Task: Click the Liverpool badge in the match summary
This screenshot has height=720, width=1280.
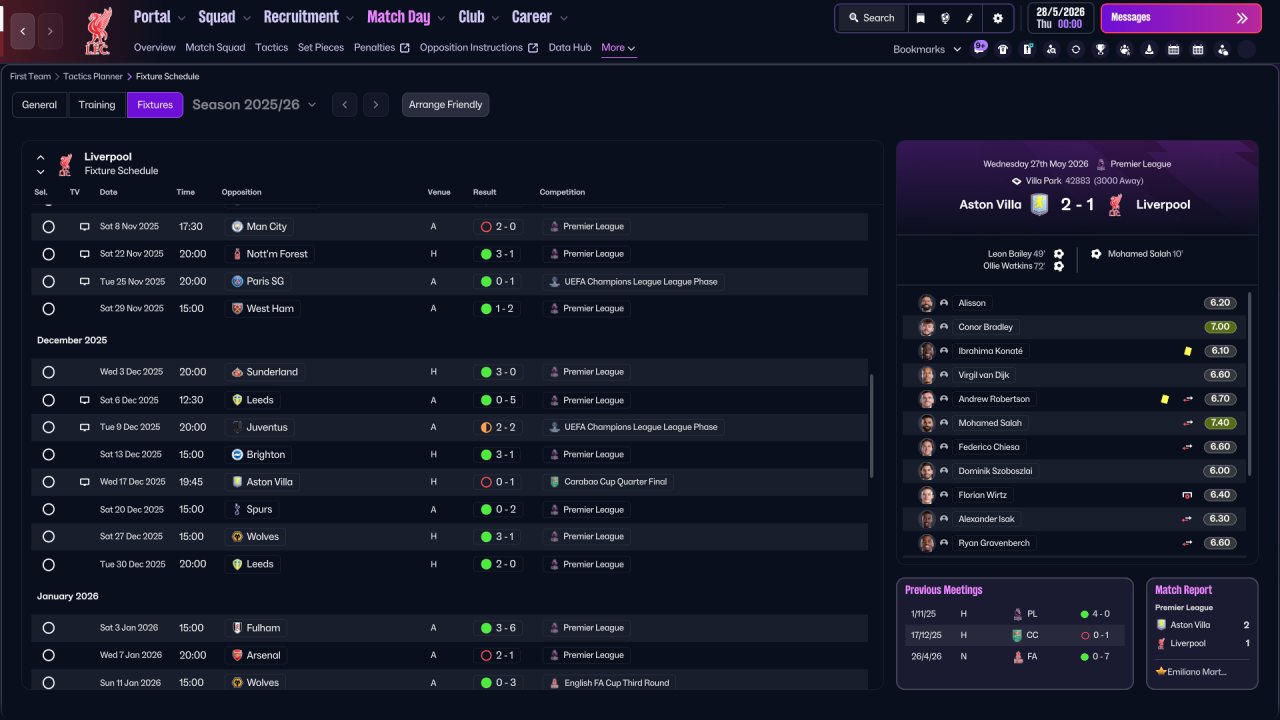Action: coord(1116,204)
